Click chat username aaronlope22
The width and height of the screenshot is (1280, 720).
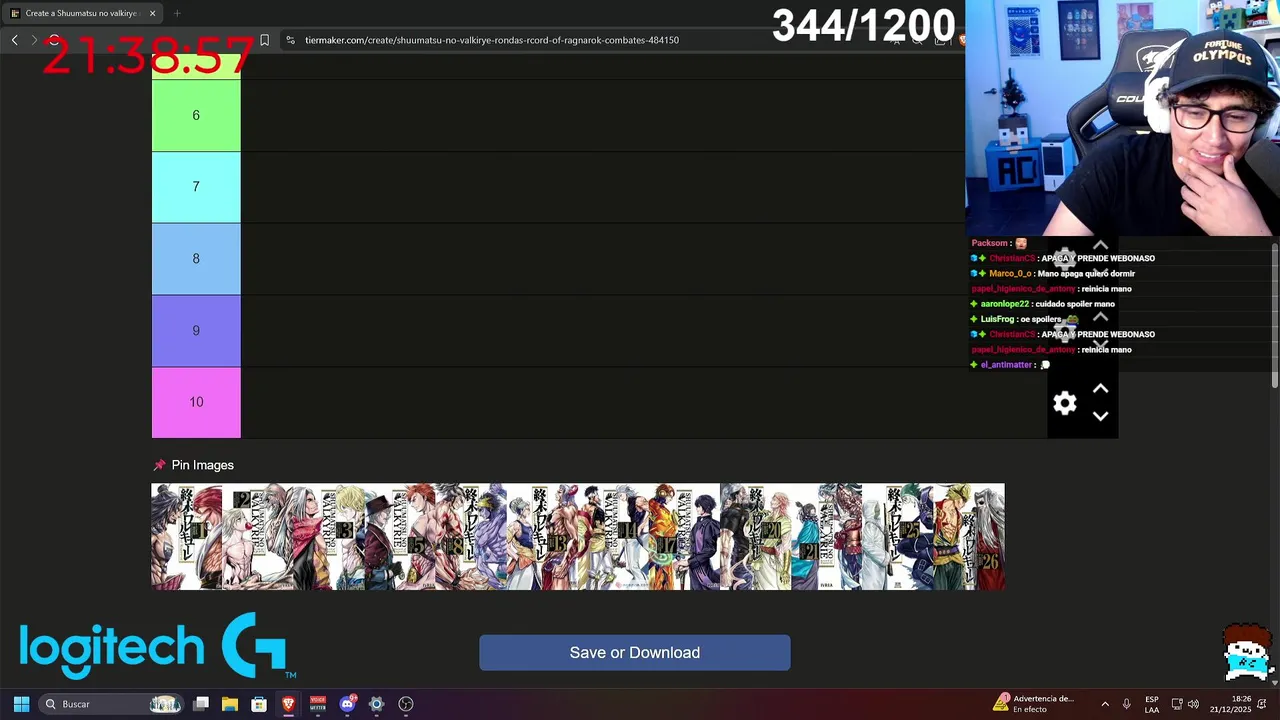[x=1004, y=304]
